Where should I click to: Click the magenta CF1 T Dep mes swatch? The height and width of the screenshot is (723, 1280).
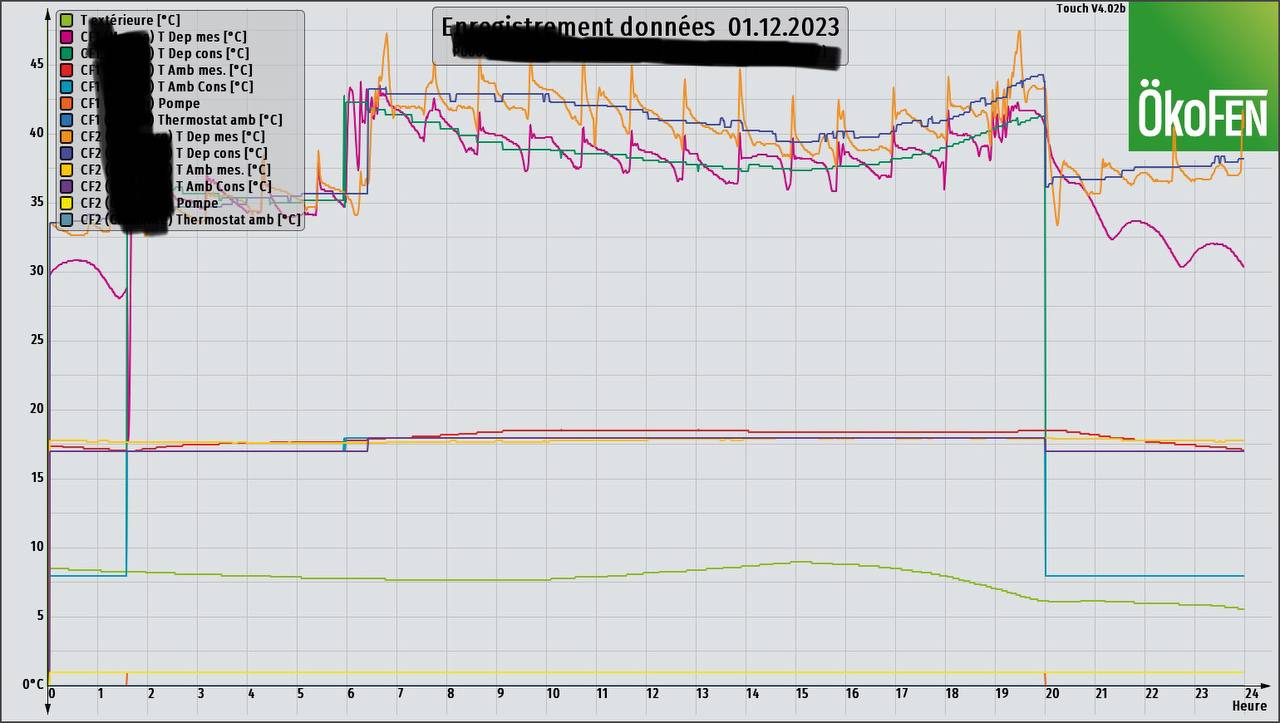(66, 37)
